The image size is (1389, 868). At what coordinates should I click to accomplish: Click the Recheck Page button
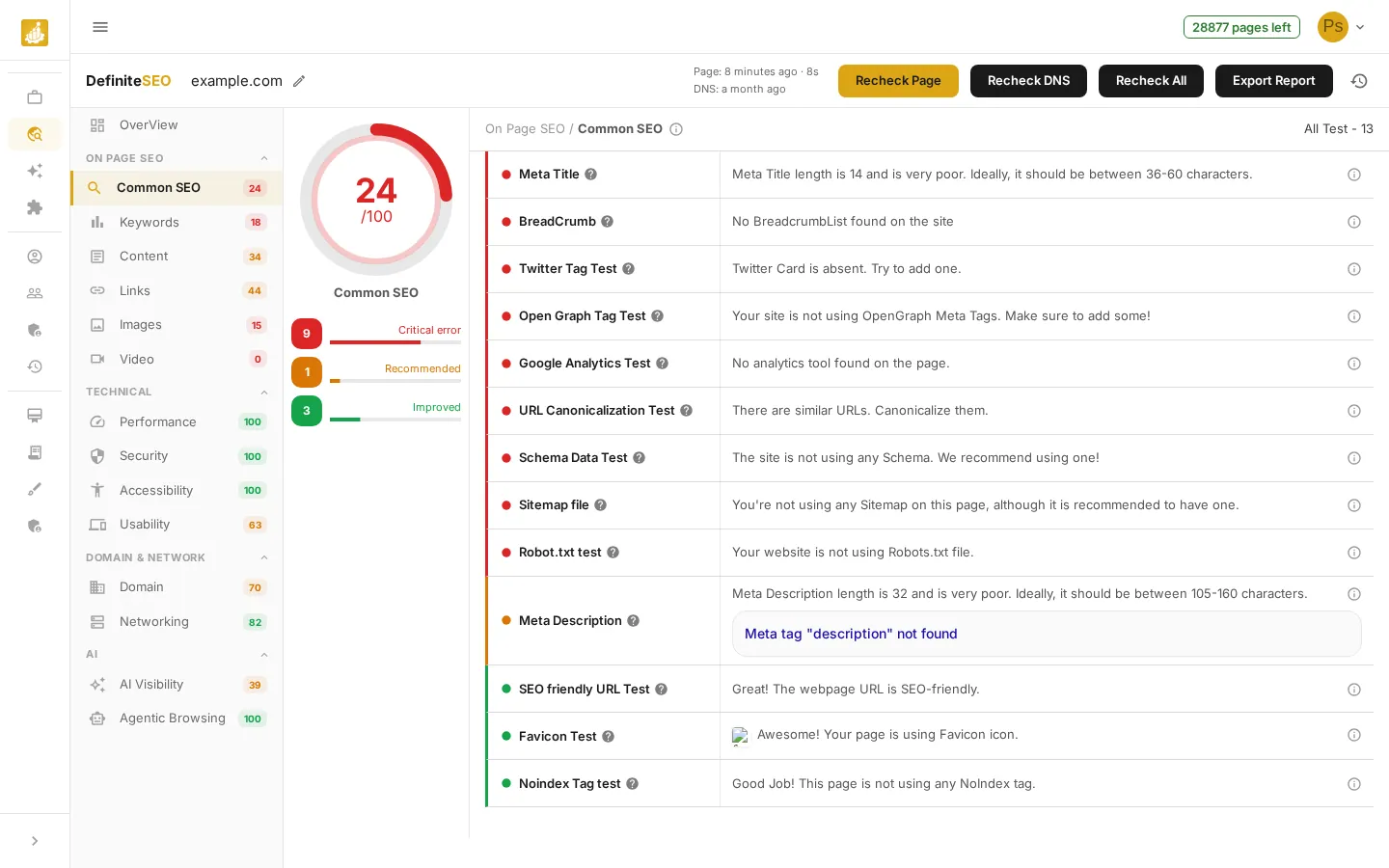click(898, 81)
